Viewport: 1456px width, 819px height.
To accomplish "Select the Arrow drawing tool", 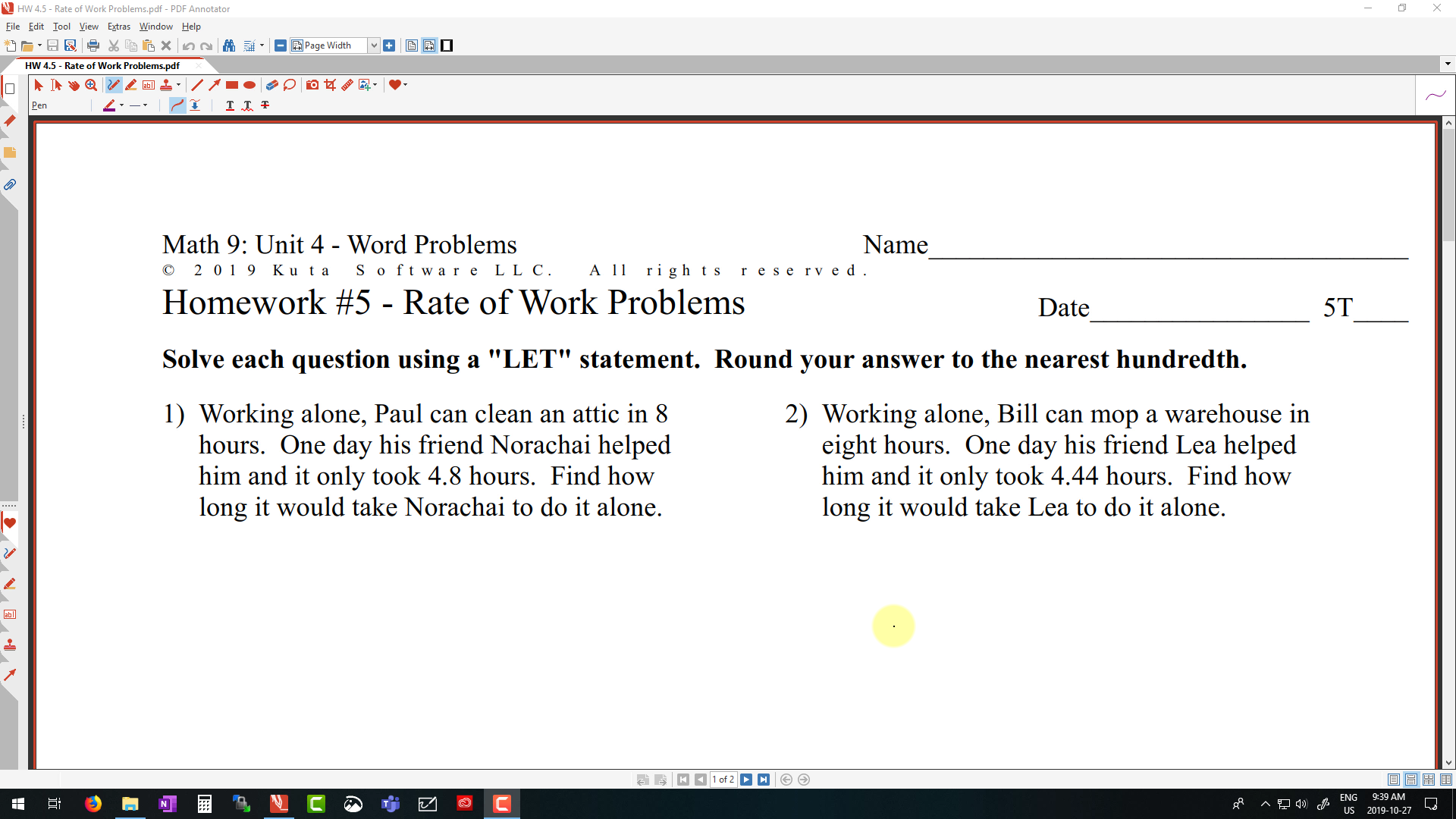I will (215, 85).
